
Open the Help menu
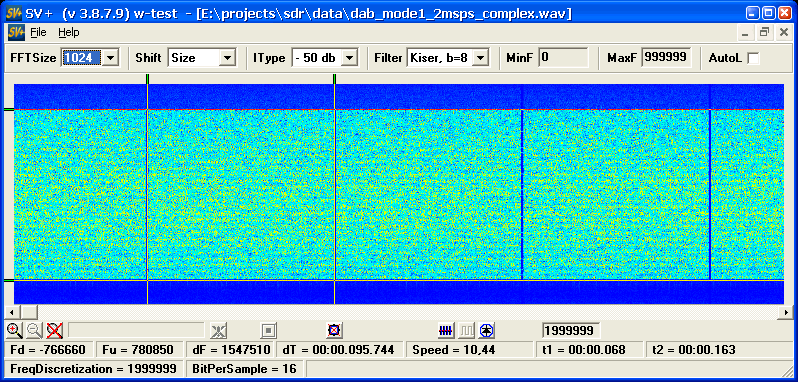click(x=69, y=32)
